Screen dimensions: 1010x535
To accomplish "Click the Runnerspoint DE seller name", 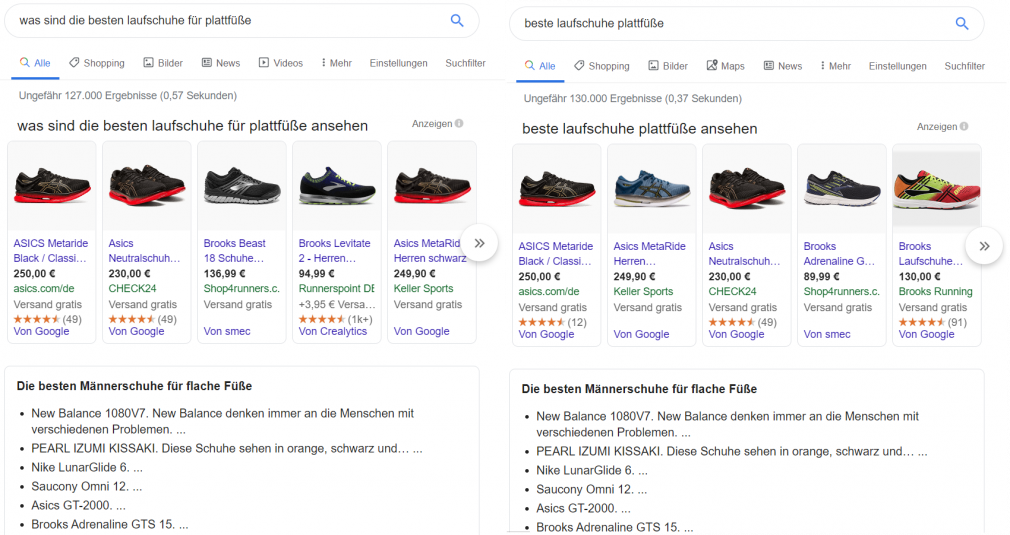I will pyautogui.click(x=336, y=288).
